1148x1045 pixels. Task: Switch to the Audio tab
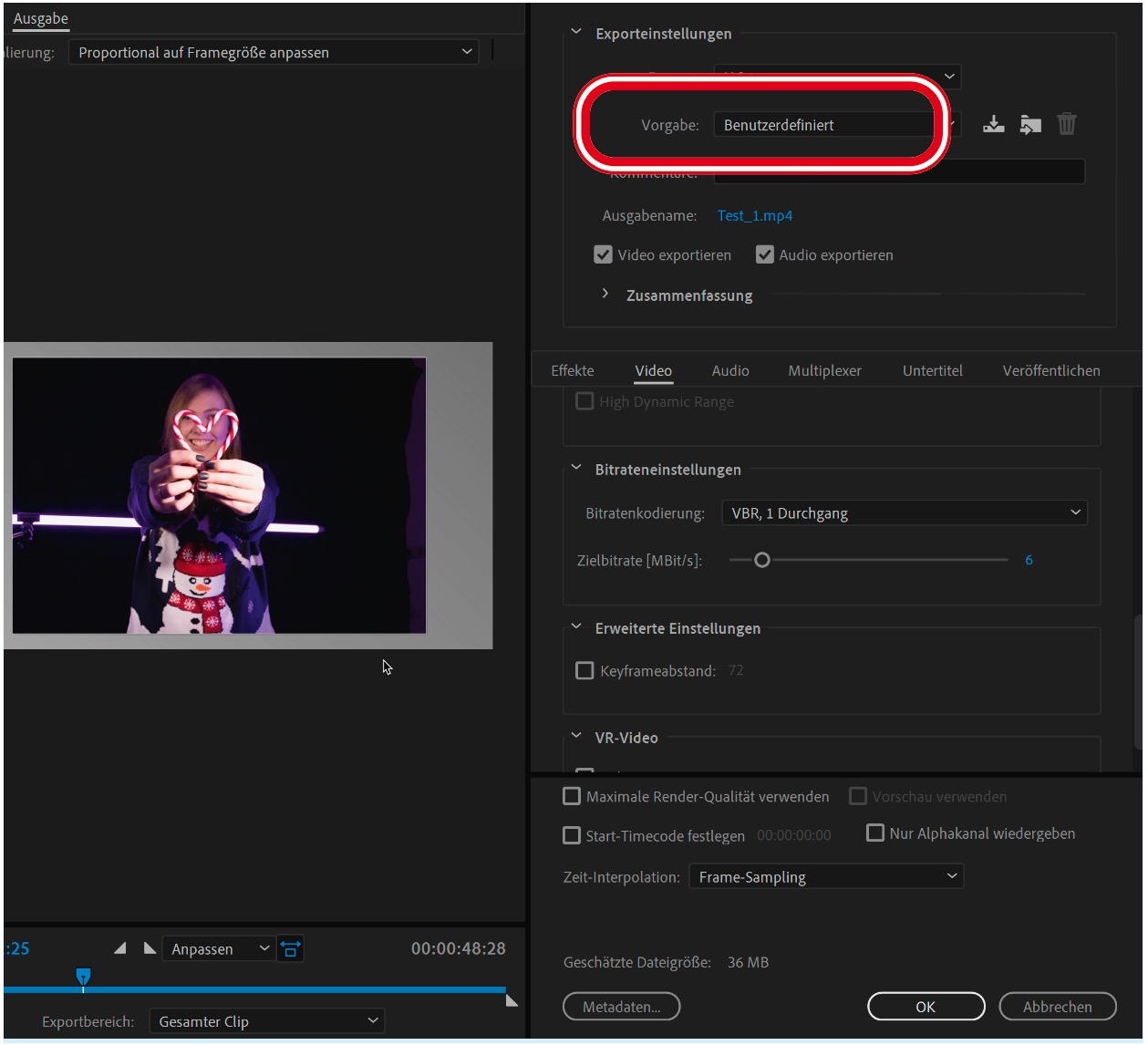[x=729, y=370]
